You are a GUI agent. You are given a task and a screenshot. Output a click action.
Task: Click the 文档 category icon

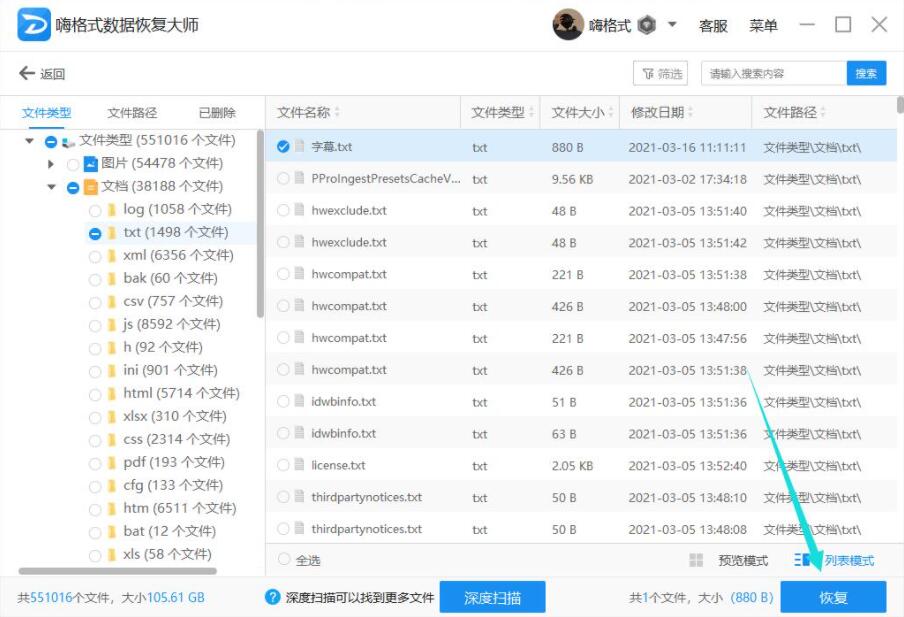(x=91, y=187)
